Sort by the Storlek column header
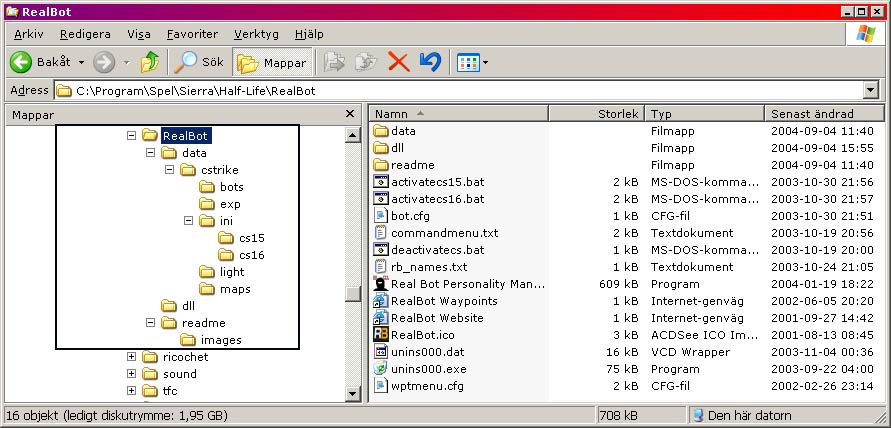This screenshot has width=891, height=428. point(597,114)
